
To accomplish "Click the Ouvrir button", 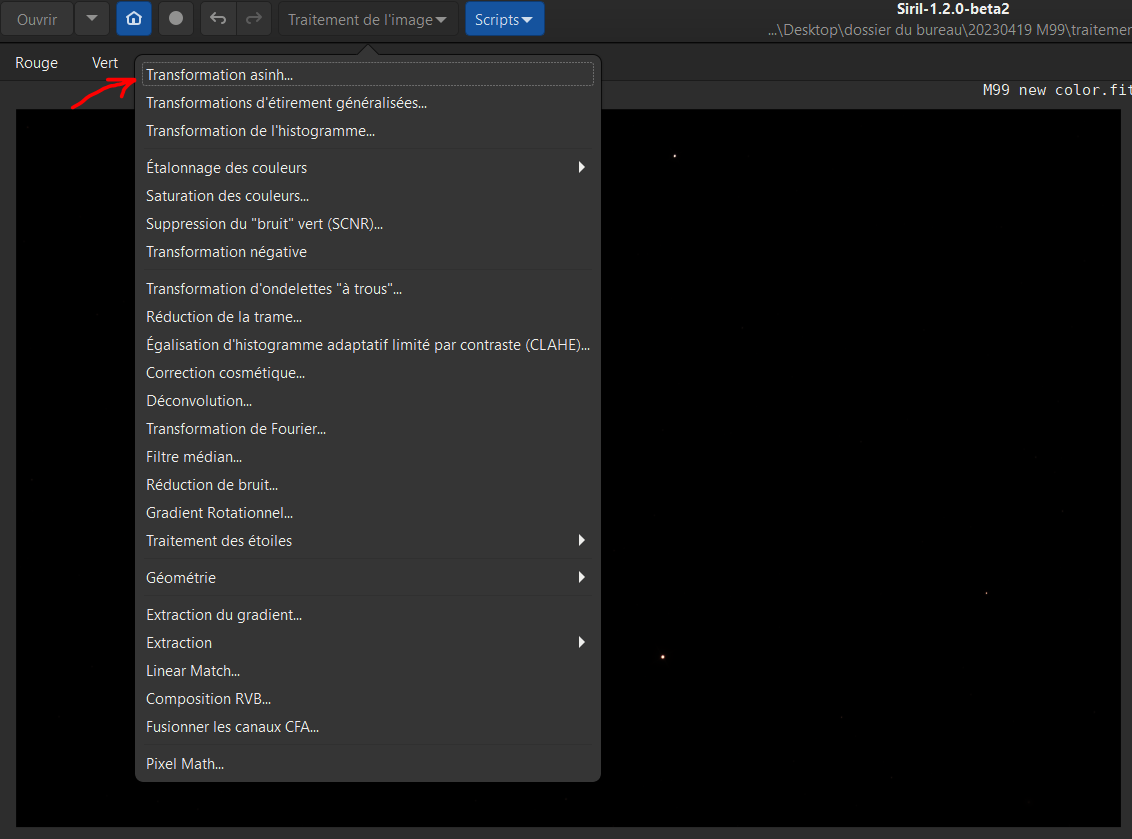I will click(37, 19).
